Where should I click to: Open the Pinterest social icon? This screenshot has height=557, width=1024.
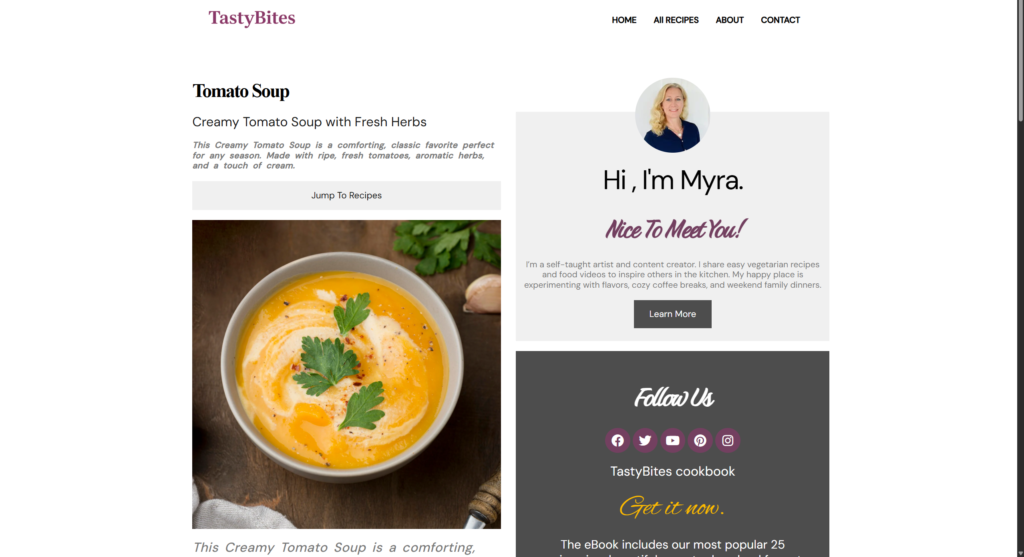[x=700, y=441]
